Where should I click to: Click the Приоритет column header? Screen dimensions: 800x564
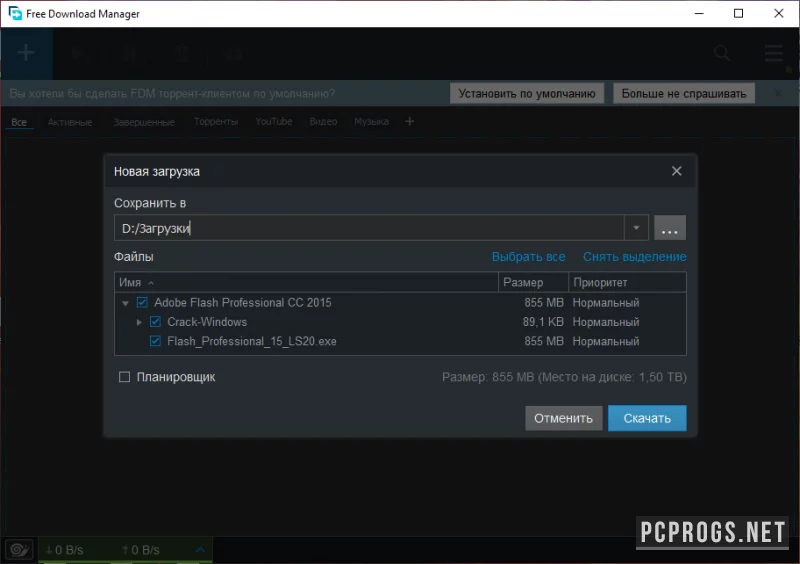coord(627,282)
